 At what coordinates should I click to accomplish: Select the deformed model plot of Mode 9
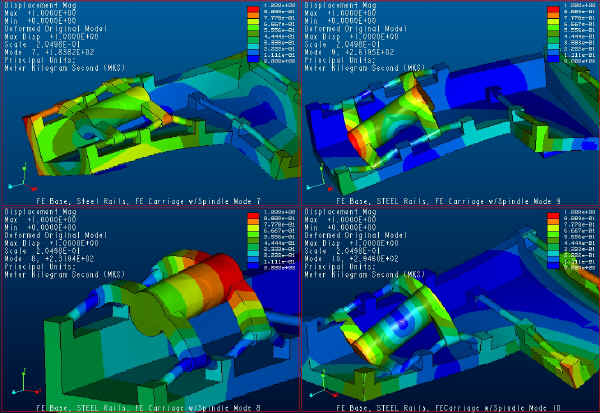(x=452, y=122)
